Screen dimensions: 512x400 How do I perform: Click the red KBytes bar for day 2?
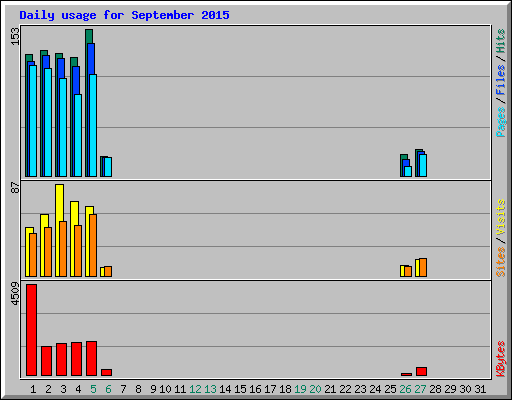click(46, 361)
